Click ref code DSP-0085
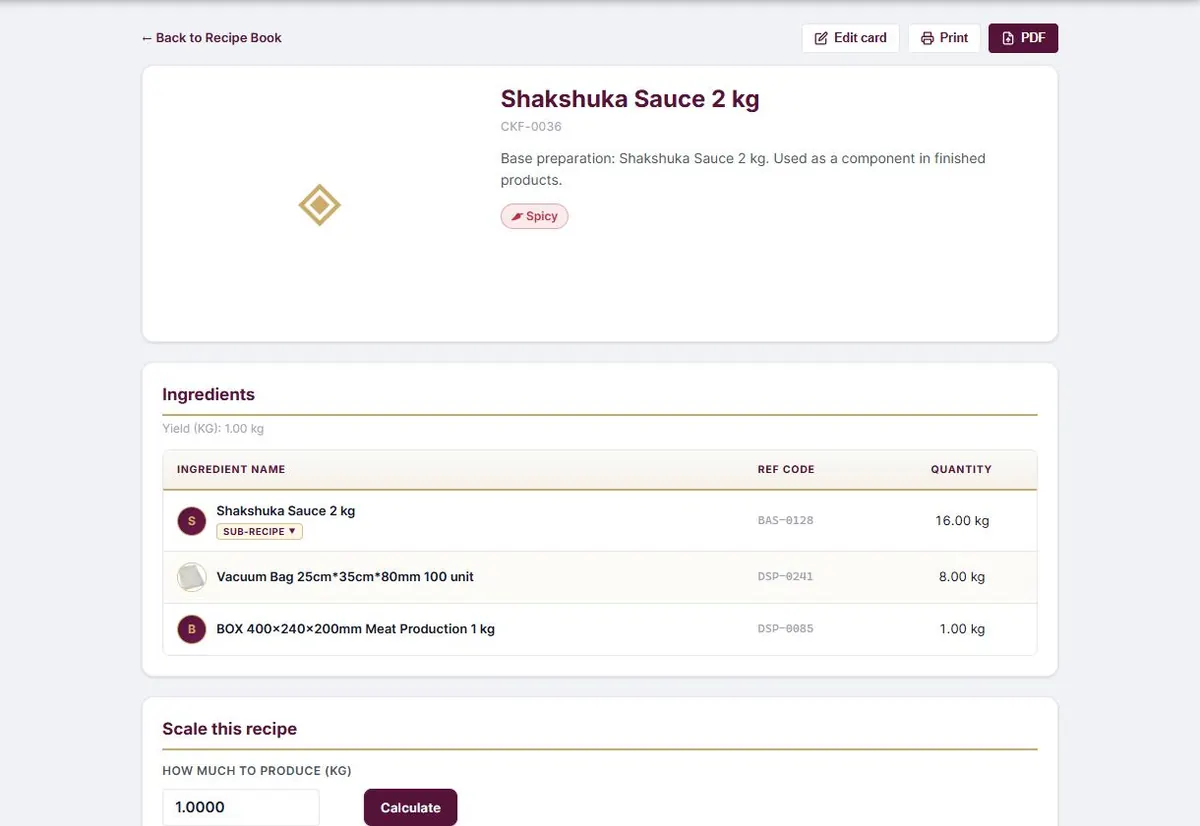1200x826 pixels. coord(786,629)
